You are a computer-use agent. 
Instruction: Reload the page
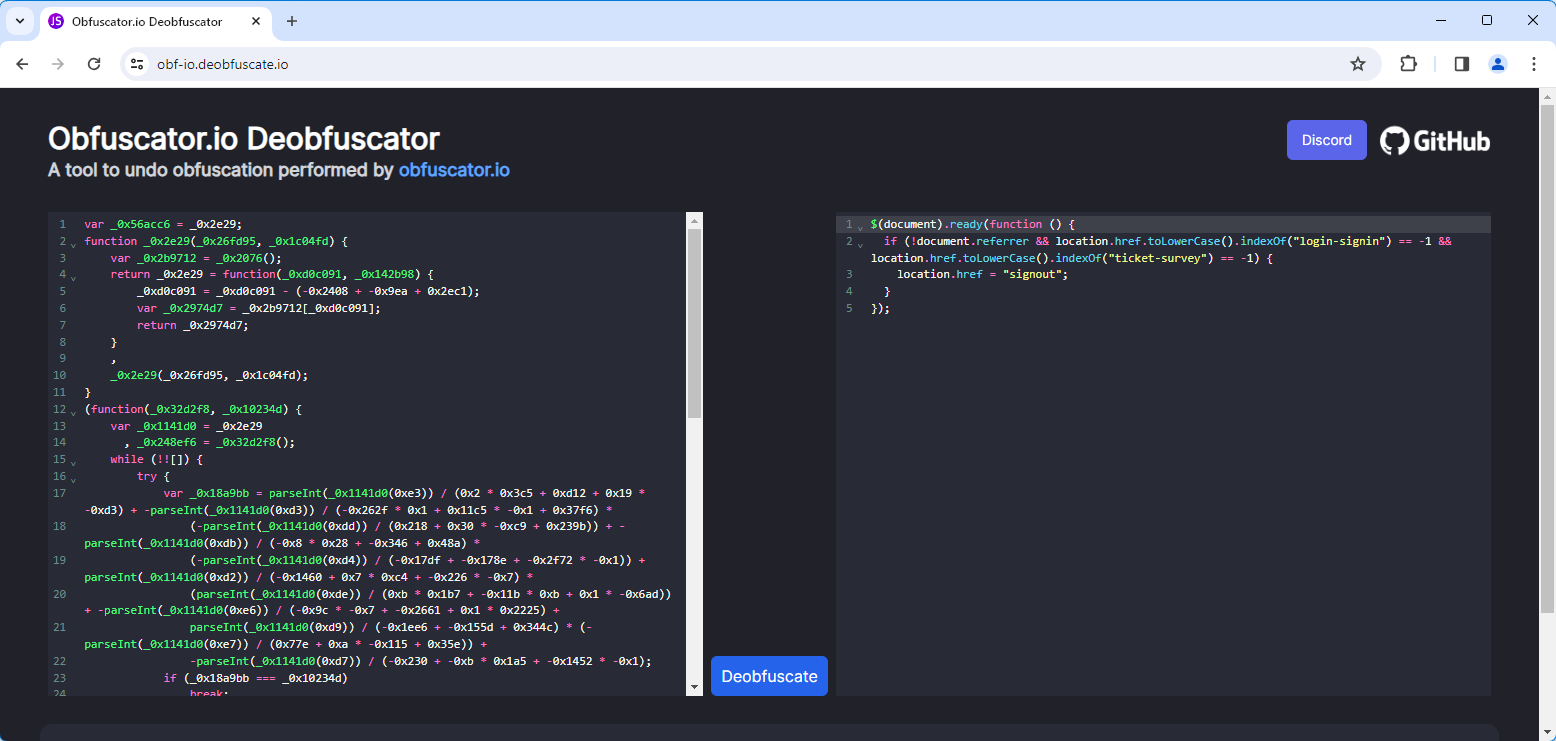(94, 64)
